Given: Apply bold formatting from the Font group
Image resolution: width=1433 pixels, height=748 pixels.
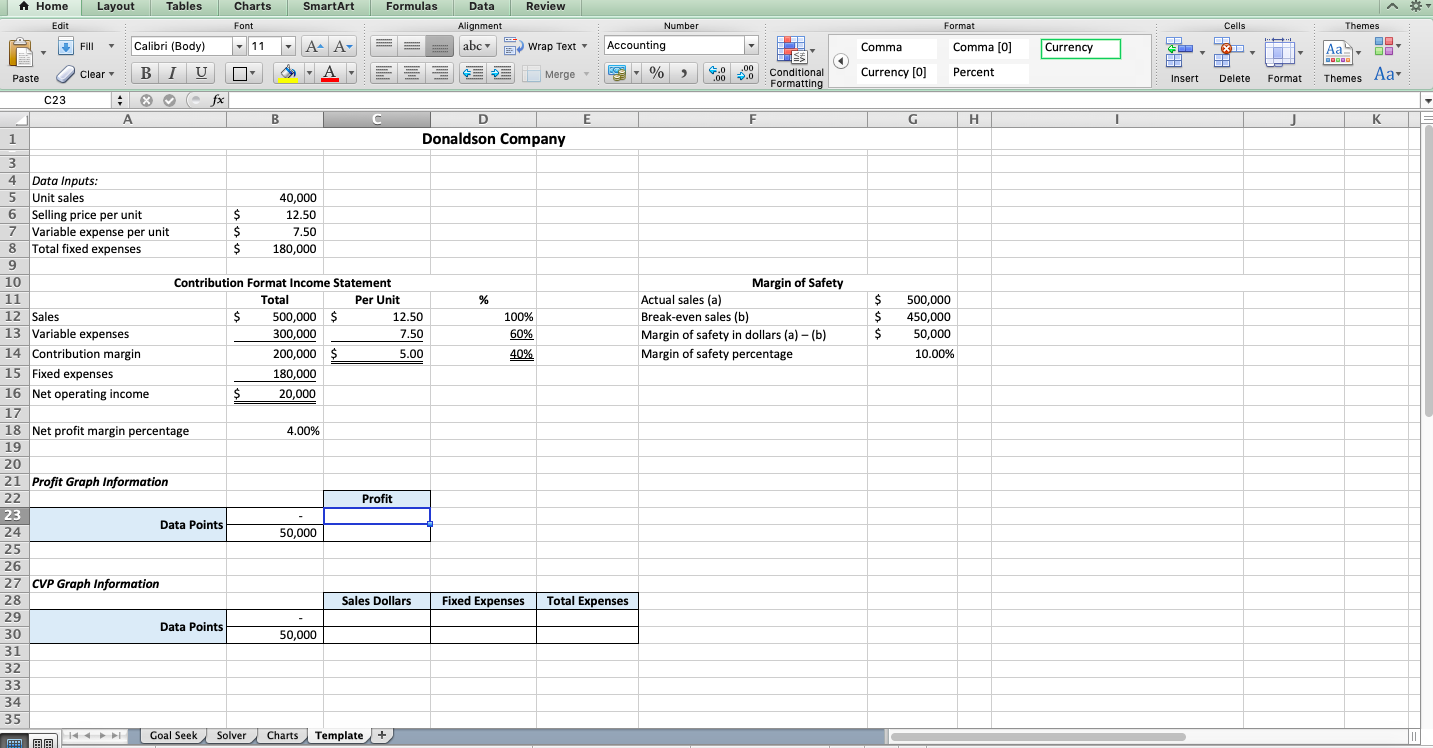Looking at the screenshot, I should [x=144, y=73].
